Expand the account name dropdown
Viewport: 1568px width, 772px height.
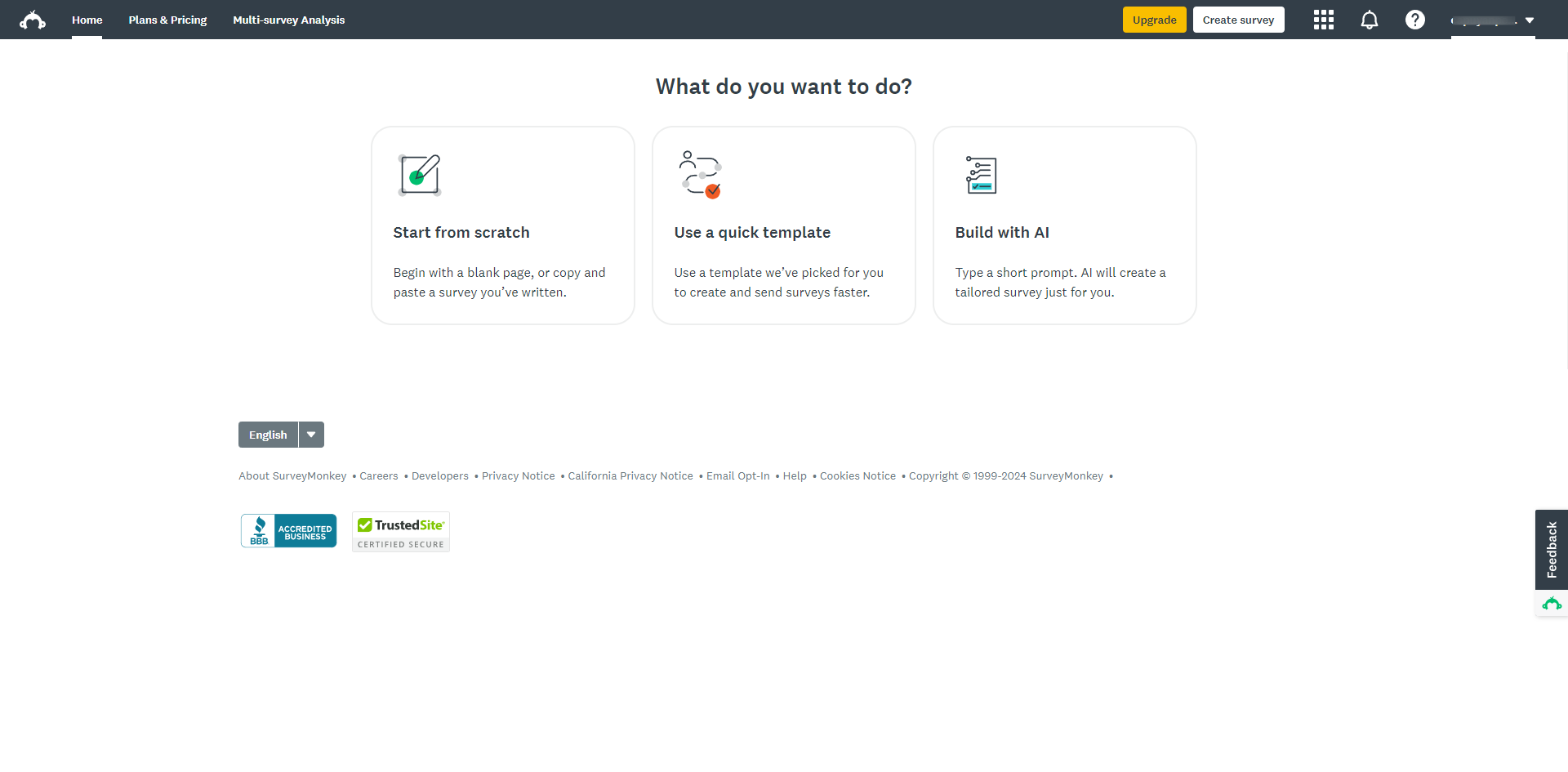point(1493,20)
